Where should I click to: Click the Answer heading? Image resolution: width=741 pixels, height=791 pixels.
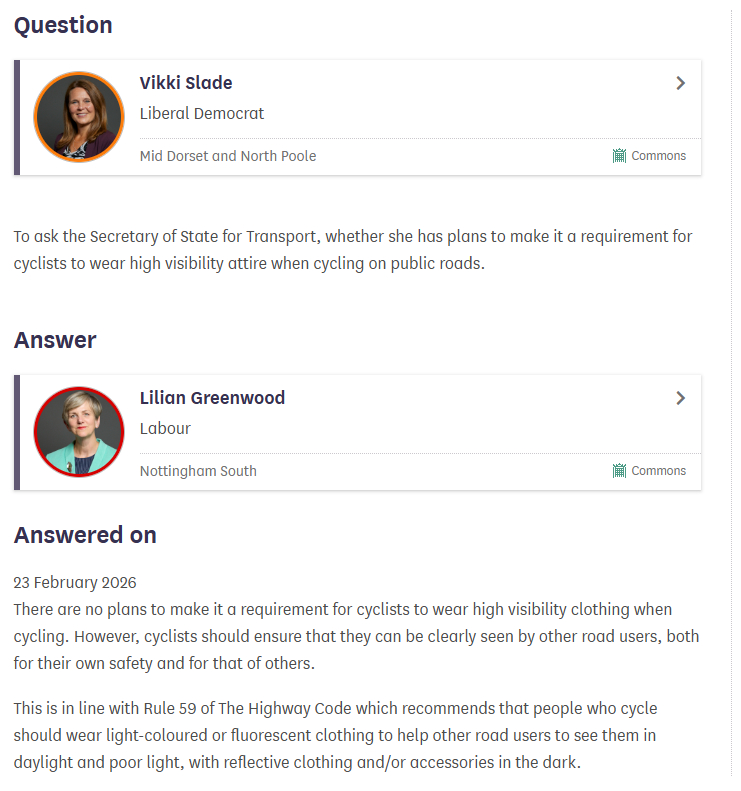tap(55, 340)
